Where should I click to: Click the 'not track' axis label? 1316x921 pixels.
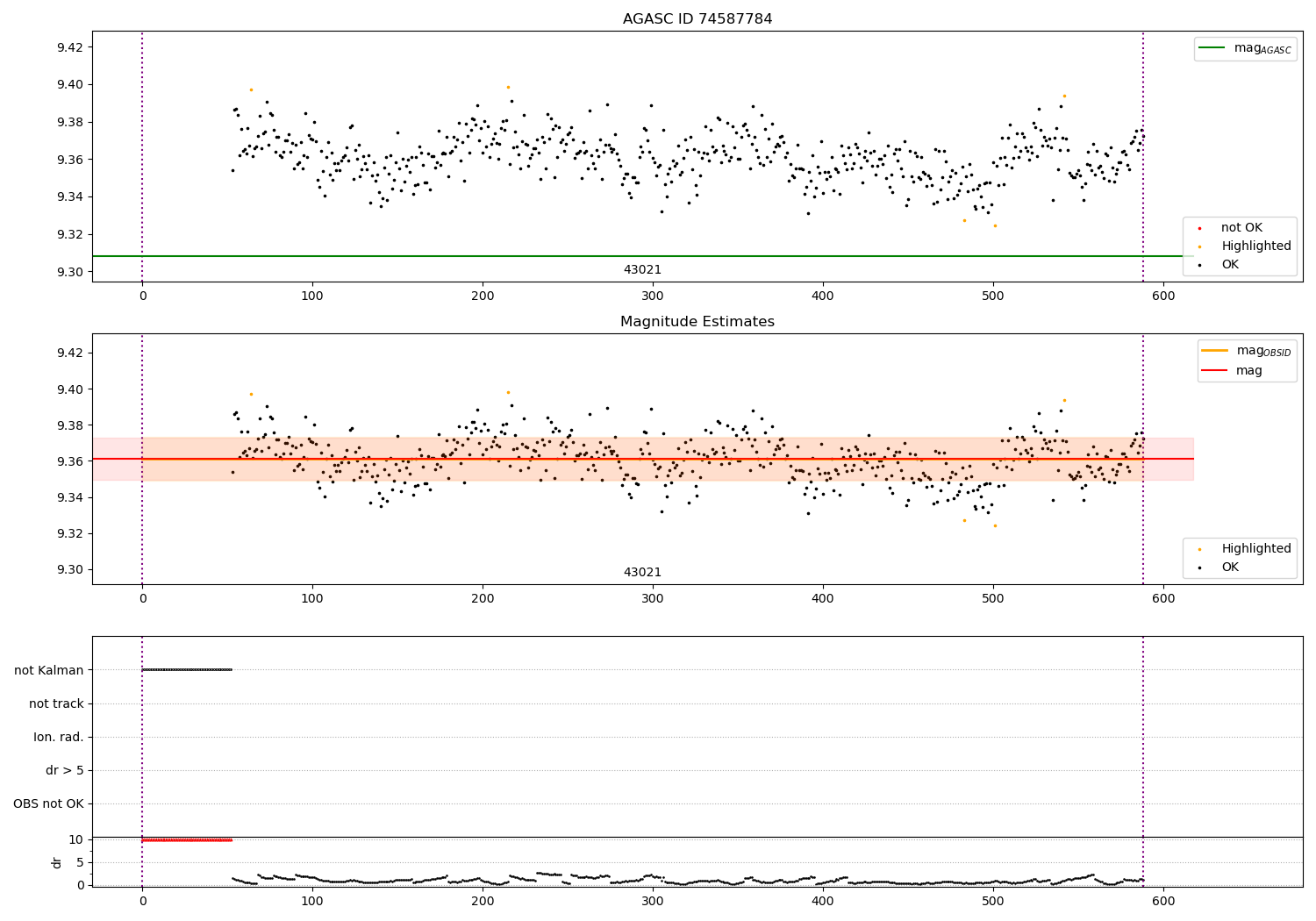[56, 704]
